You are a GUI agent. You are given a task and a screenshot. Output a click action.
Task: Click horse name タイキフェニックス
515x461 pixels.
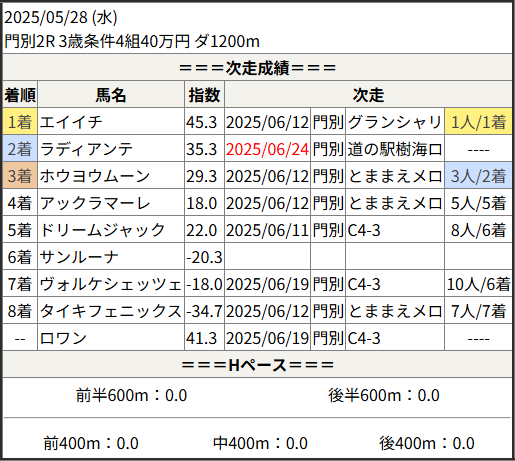[x=111, y=311]
